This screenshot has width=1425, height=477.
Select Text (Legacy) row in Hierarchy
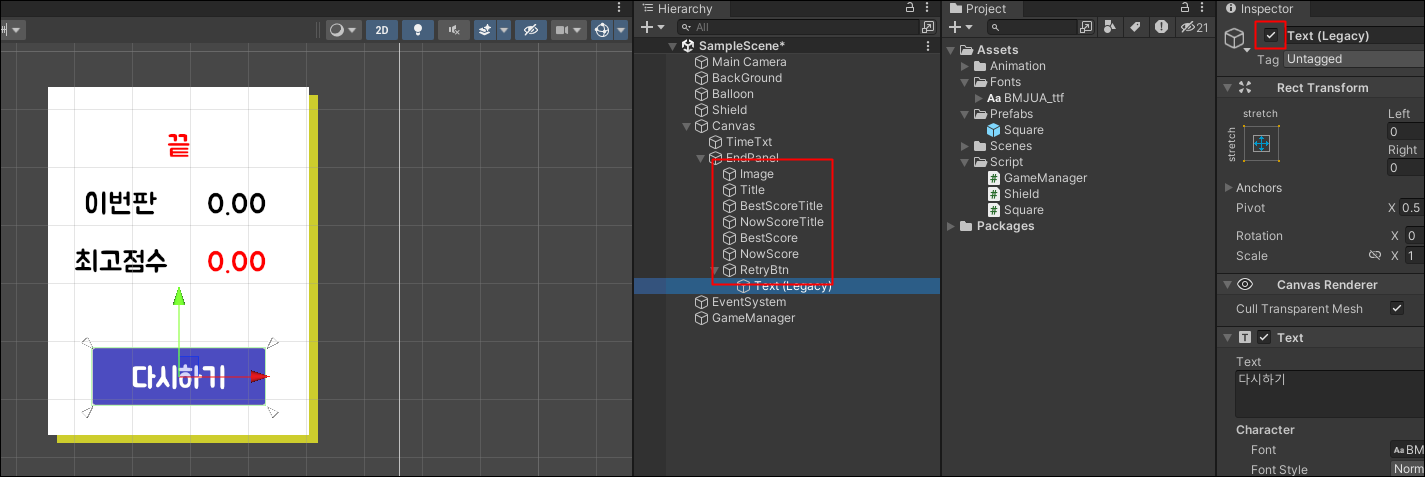pos(787,286)
